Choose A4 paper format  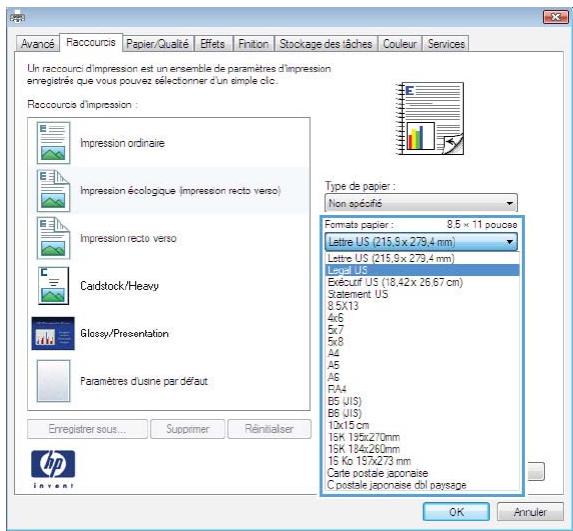click(422, 353)
